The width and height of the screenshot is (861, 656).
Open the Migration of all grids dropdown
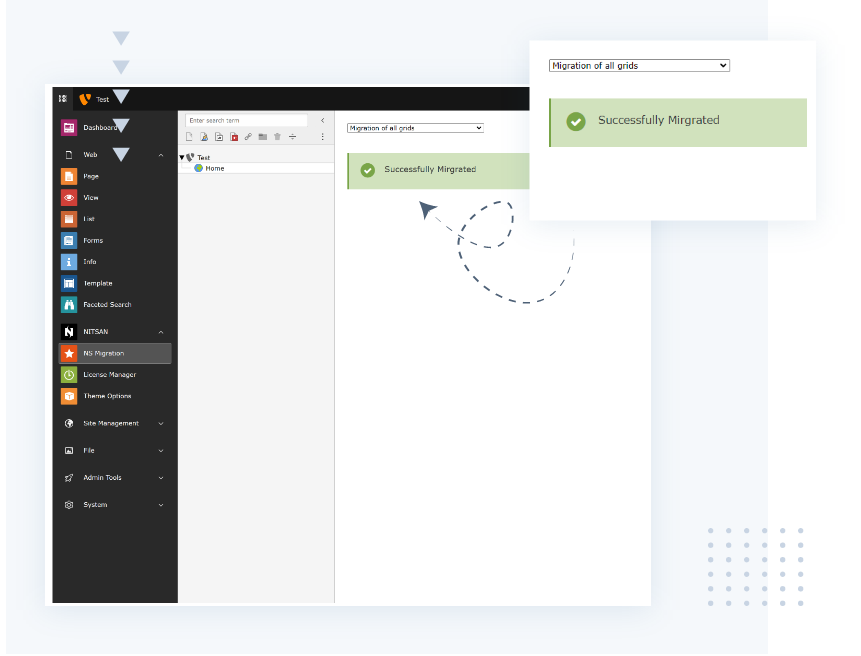[415, 128]
